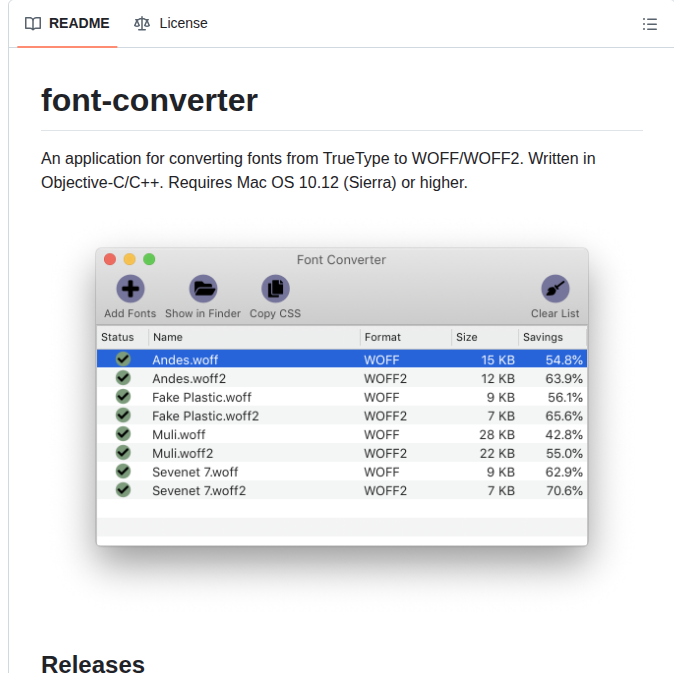
Task: Click the checkmark status of Sevenet 7.woff
Action: (x=123, y=471)
